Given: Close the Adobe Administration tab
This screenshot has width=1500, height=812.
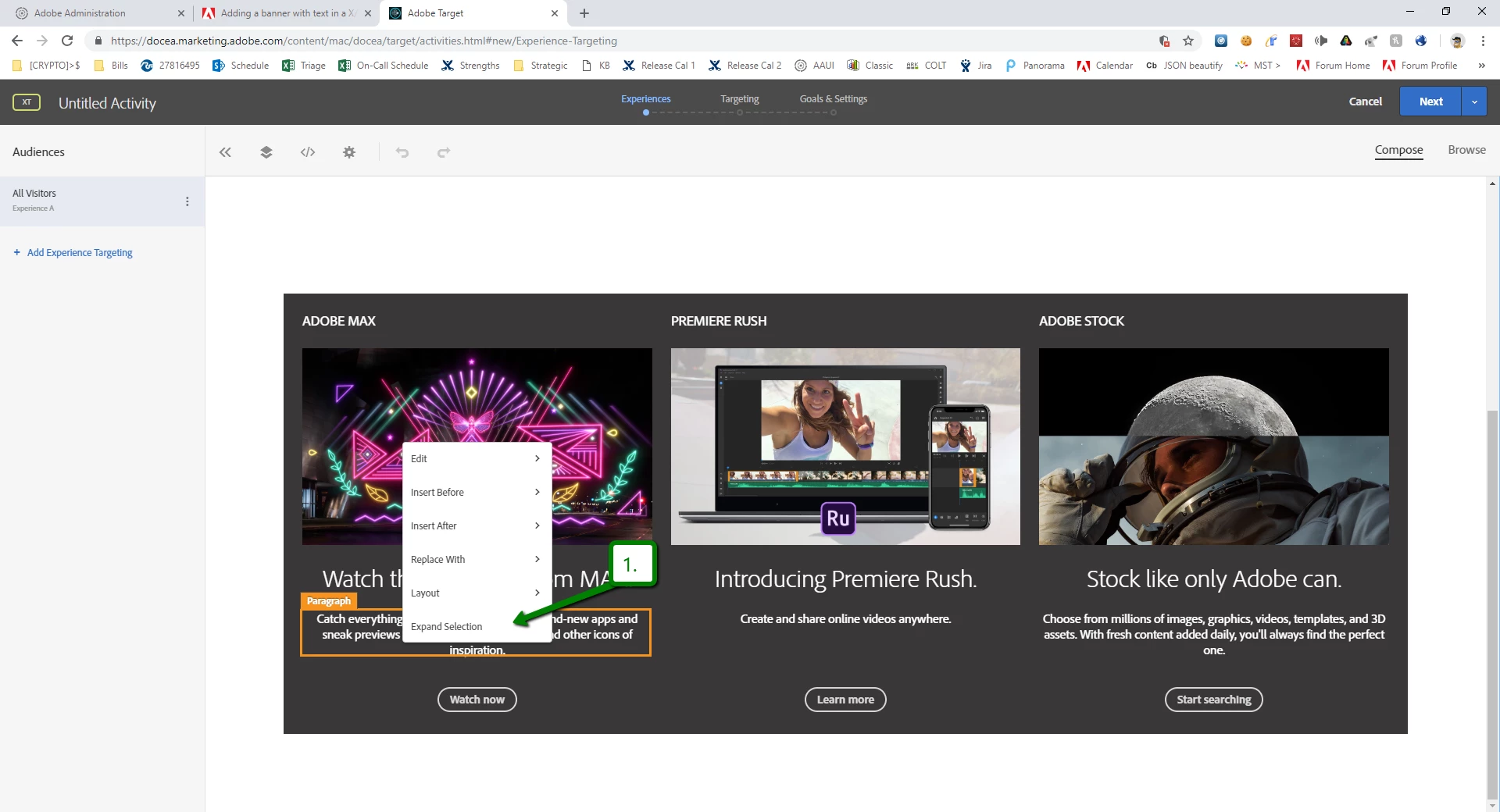Looking at the screenshot, I should [181, 13].
